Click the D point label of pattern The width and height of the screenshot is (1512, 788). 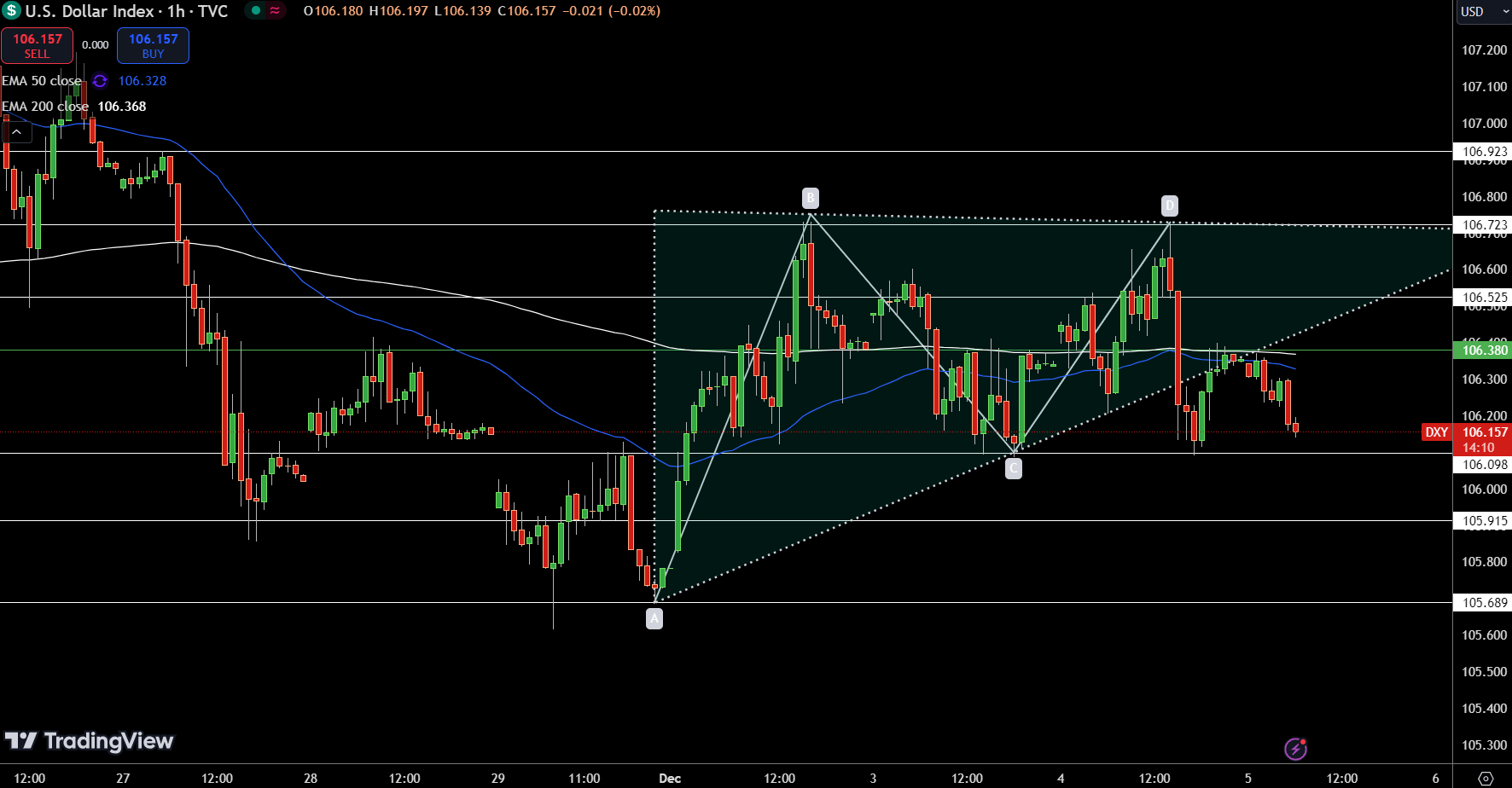pyautogui.click(x=1170, y=206)
